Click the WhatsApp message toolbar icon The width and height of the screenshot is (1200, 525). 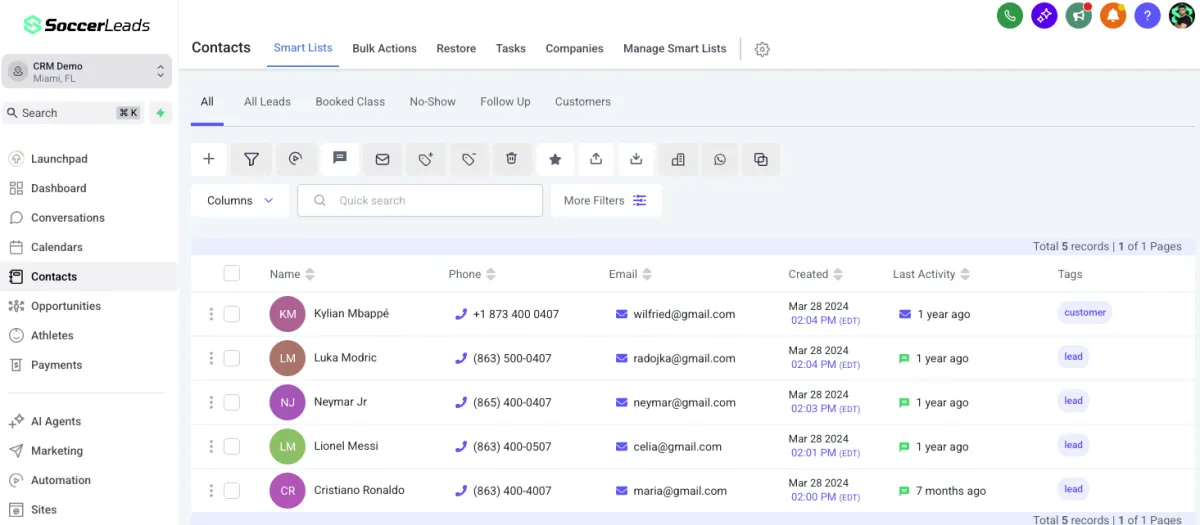click(x=720, y=159)
